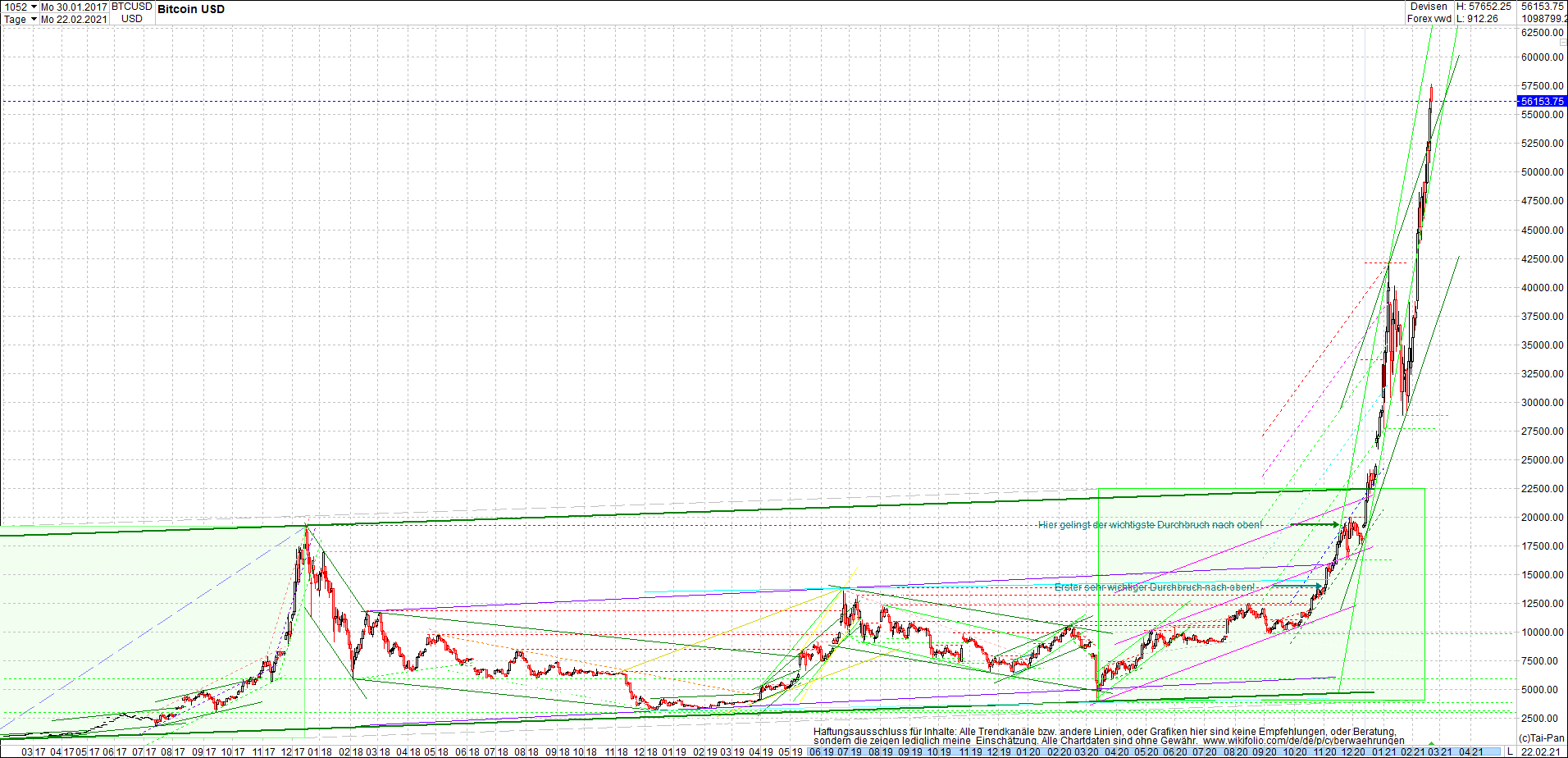Click annotation 'Erster sehr wichtiger Durchbruch nach oben'
Viewport: 1568px width, 758px height.
tap(1154, 587)
